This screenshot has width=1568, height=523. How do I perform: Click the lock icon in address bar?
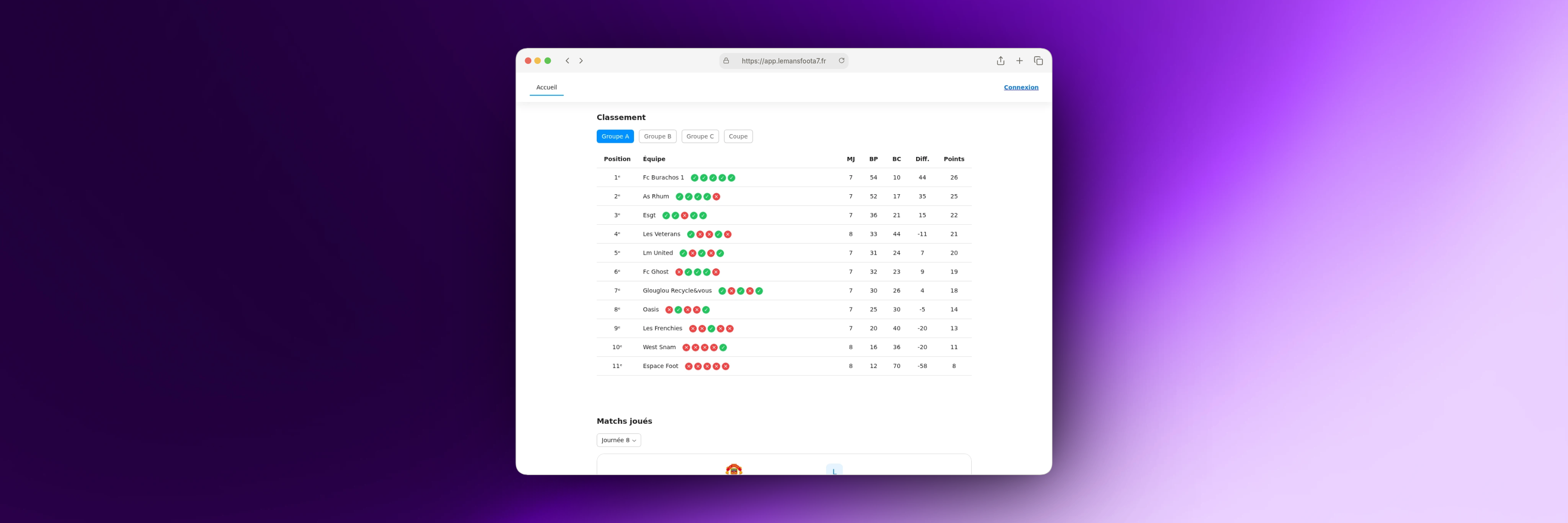725,61
